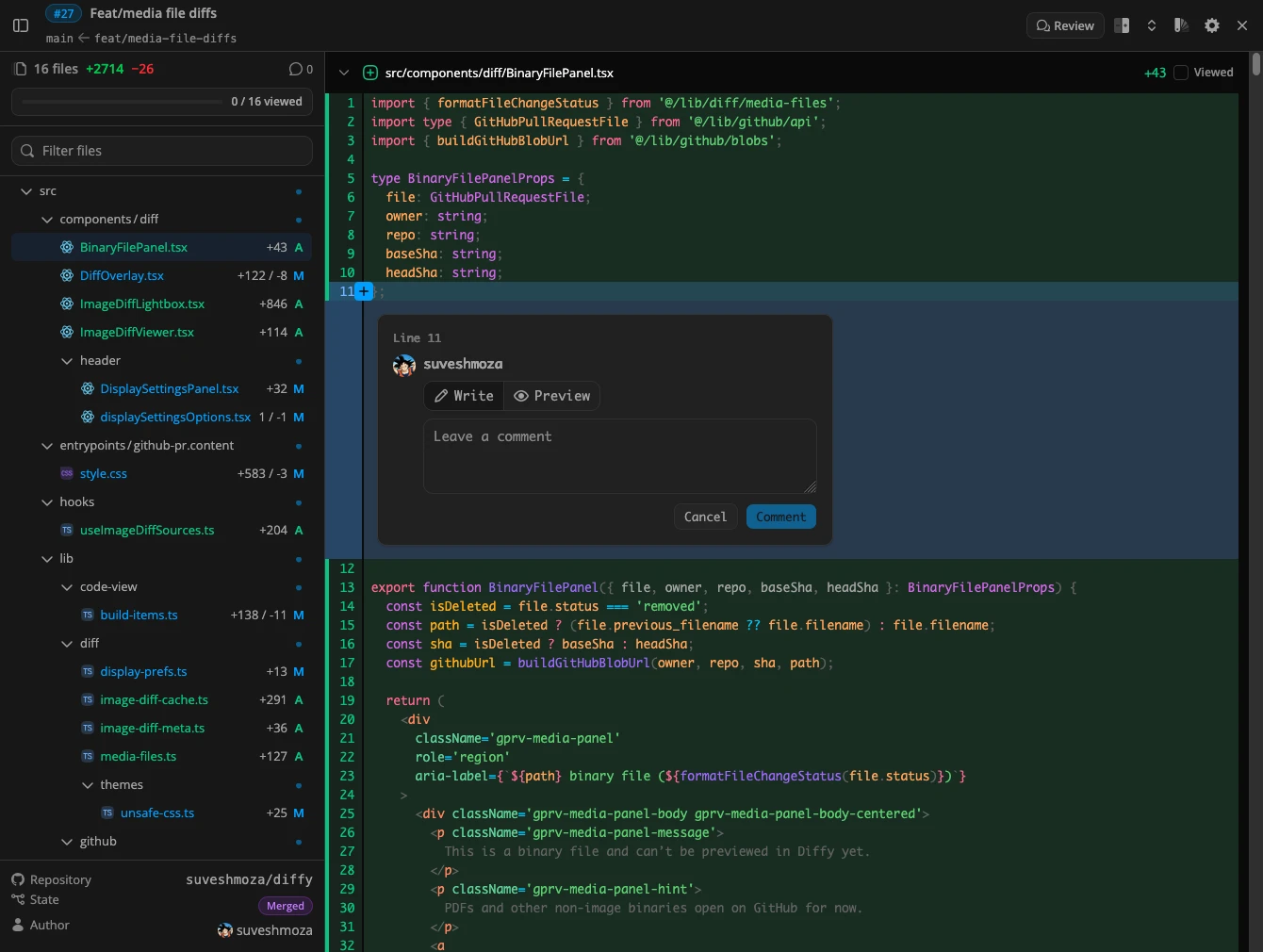The width and height of the screenshot is (1263, 952).
Task: Open settings gear icon
Action: click(1212, 25)
